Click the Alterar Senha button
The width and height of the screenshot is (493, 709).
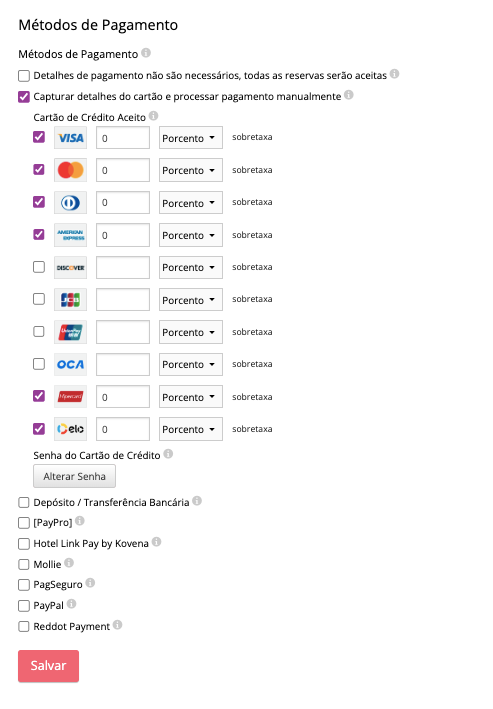pyautogui.click(x=74, y=476)
